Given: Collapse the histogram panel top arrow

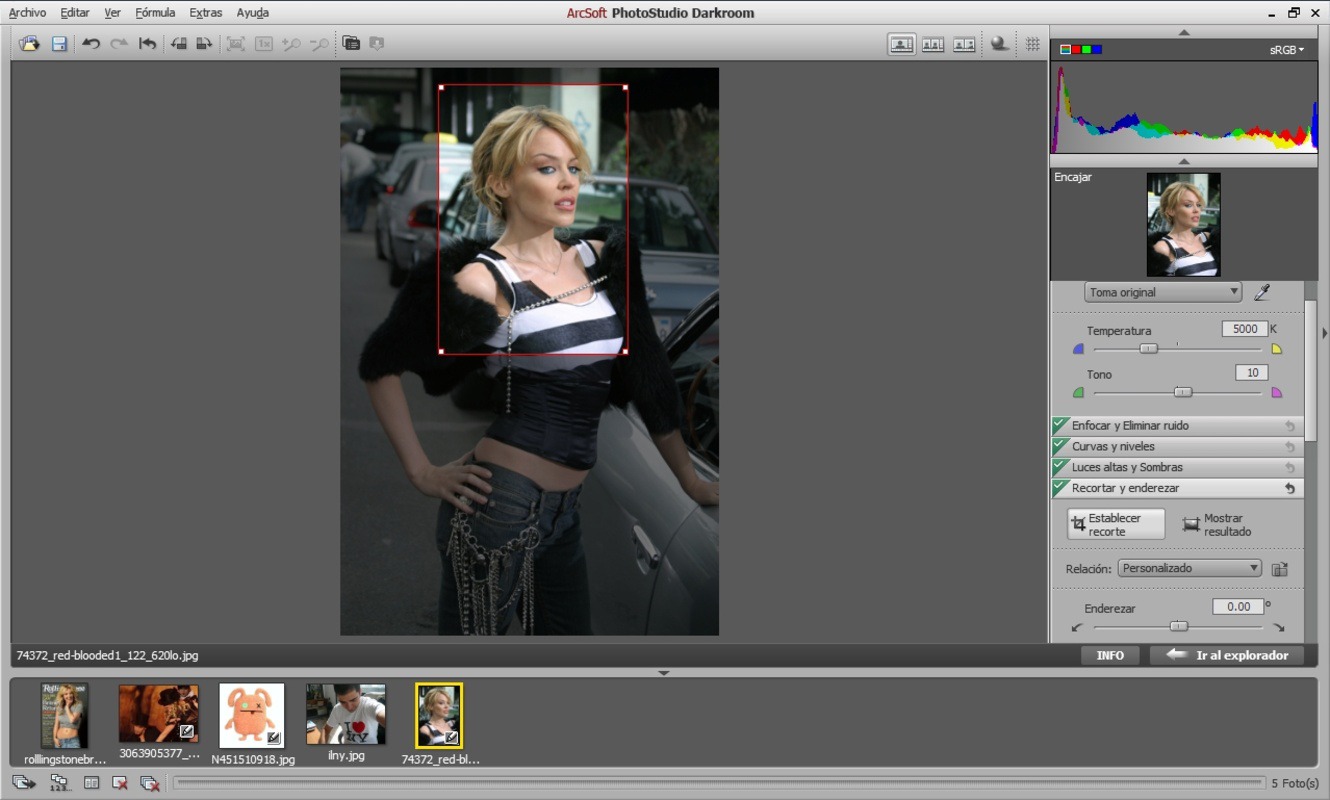Looking at the screenshot, I should pos(1184,33).
